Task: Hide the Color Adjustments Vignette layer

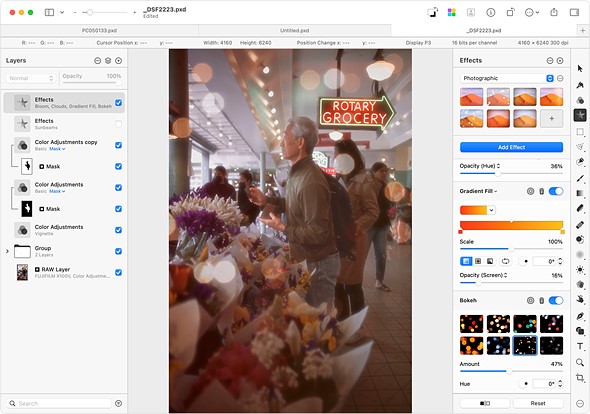Action: 119,230
